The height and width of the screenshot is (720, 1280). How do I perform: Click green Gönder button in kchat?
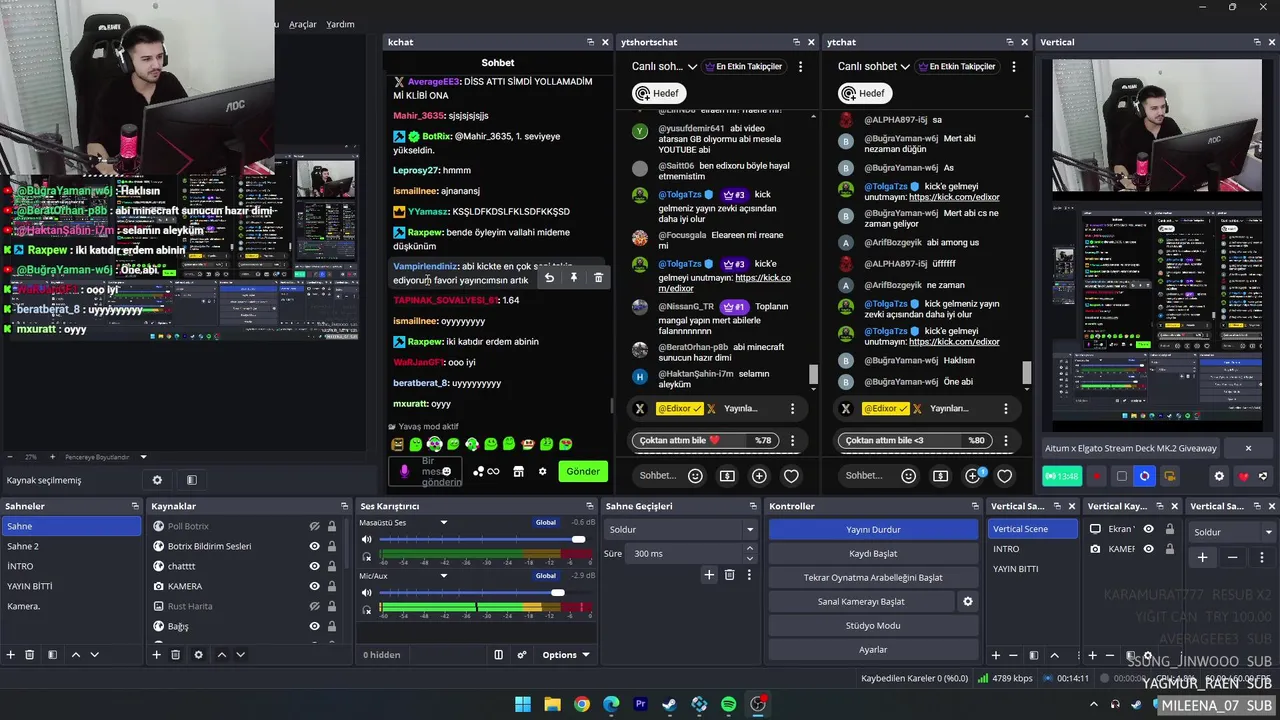click(583, 471)
